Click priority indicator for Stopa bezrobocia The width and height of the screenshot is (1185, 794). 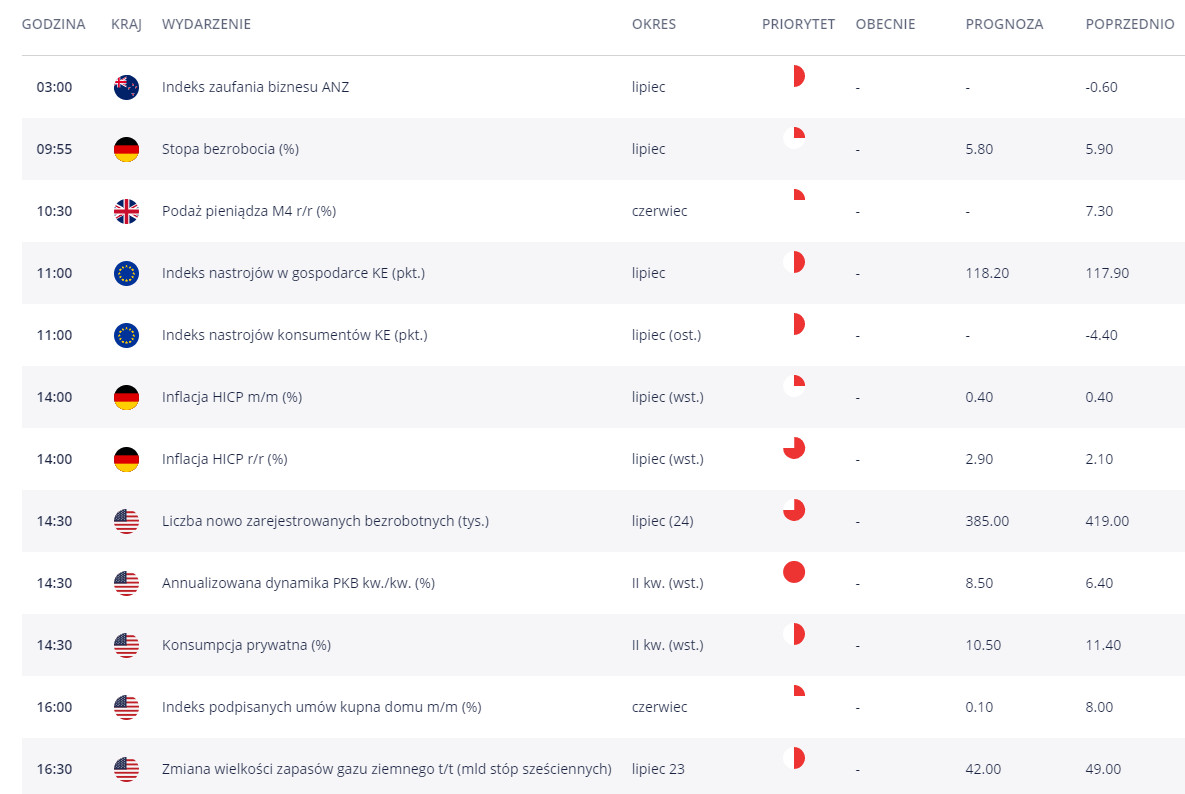[x=794, y=138]
